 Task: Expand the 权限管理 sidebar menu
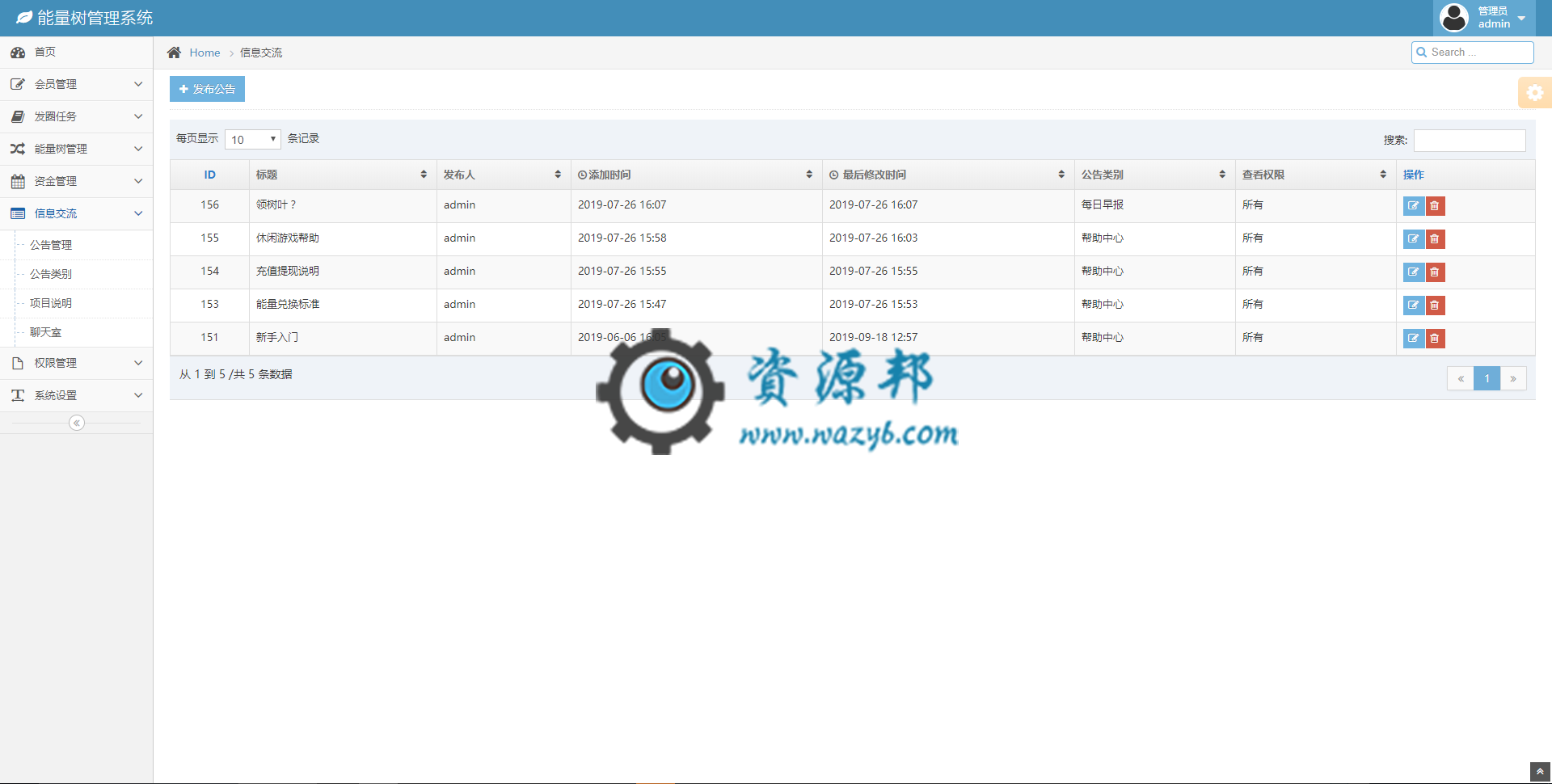[x=76, y=363]
